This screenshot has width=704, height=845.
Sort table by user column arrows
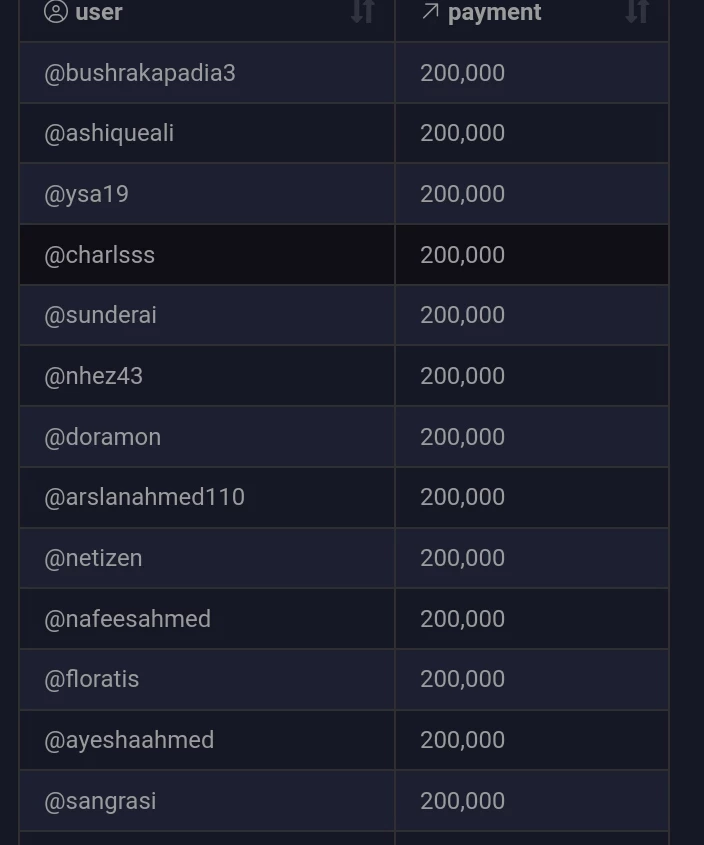pos(363,11)
